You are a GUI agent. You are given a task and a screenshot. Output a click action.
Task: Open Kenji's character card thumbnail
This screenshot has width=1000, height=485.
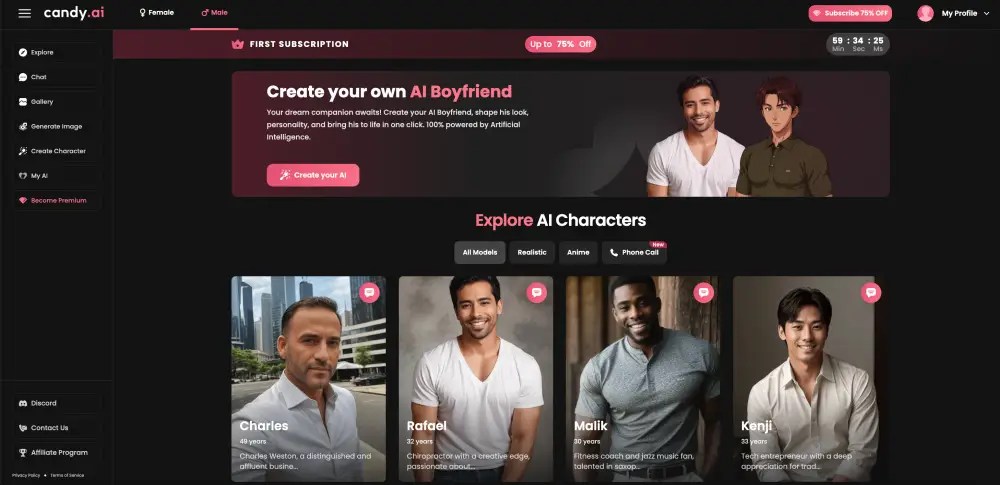coord(804,379)
